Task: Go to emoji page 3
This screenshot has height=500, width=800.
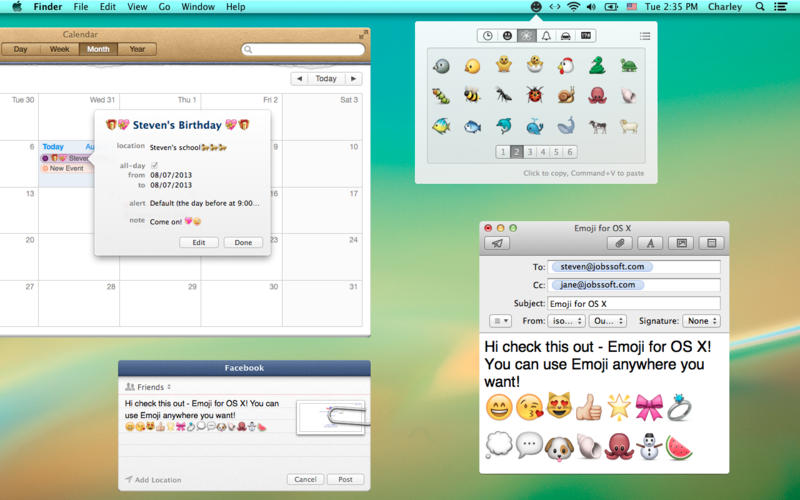Action: point(531,152)
